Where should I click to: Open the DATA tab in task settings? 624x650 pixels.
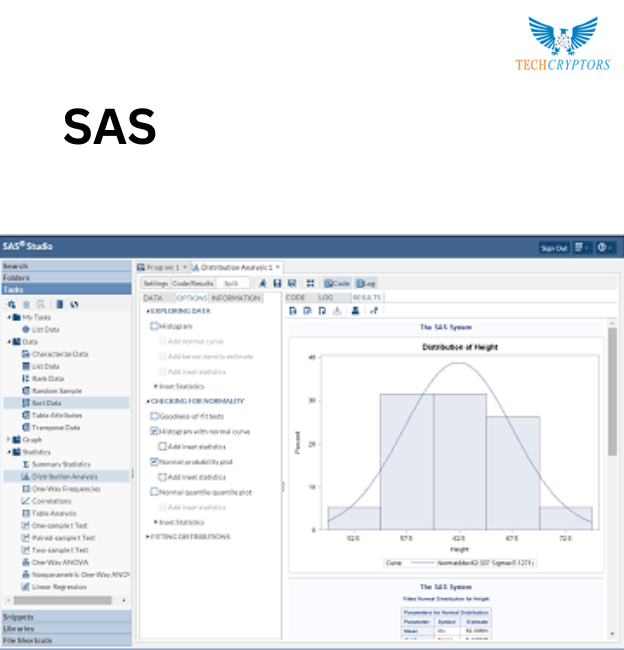coord(153,298)
